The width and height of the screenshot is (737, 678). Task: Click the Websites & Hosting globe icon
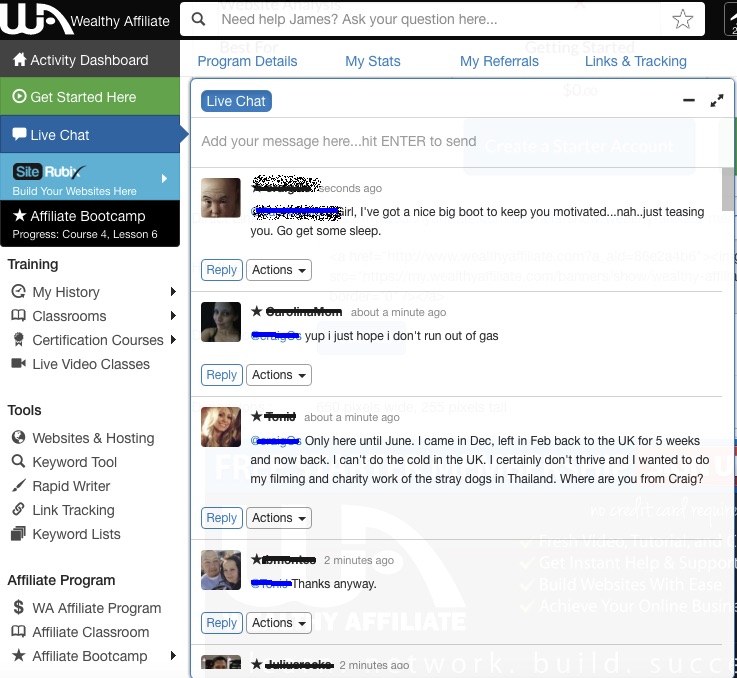[x=18, y=437]
